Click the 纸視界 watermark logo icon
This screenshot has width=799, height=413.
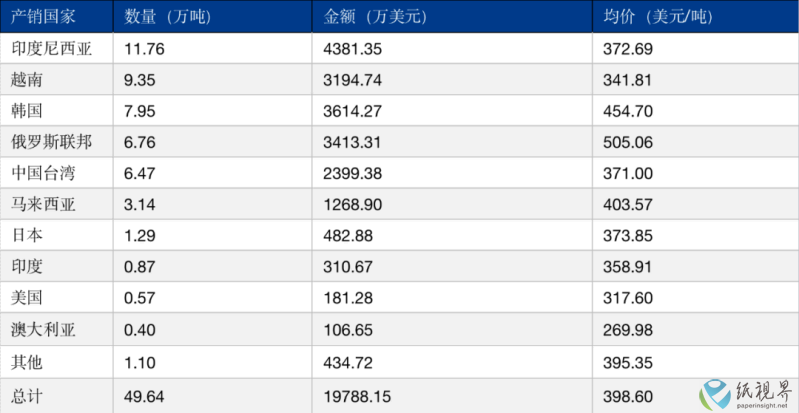(x=715, y=395)
